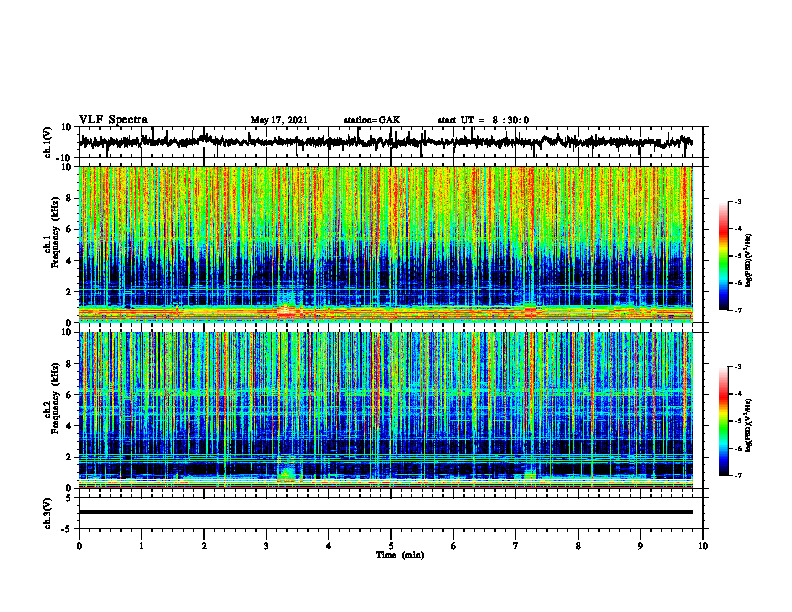This screenshot has height=612, width=792.
Task: Click the -7 value on ch.2 colorbar
Action: 737,475
